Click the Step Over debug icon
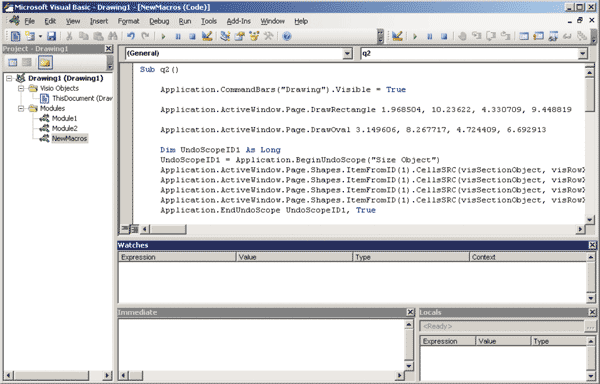 (x=491, y=36)
